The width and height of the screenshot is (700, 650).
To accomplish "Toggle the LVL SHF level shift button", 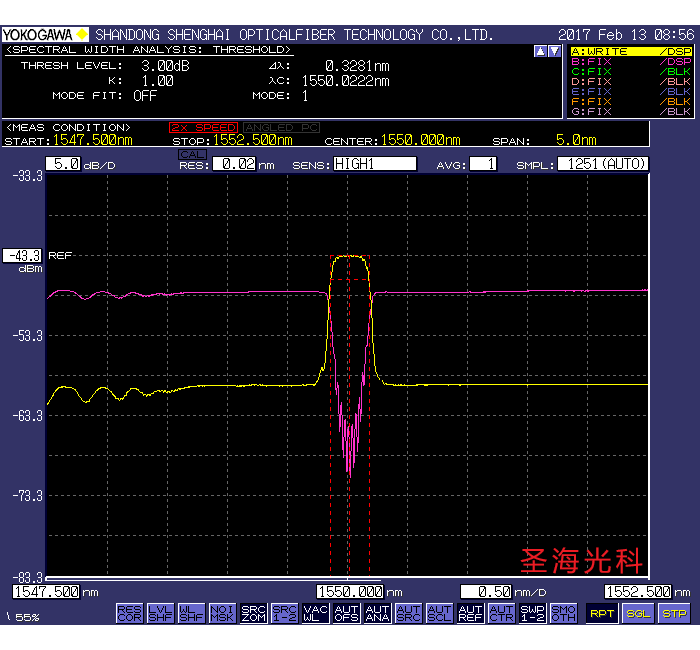I will (x=160, y=612).
